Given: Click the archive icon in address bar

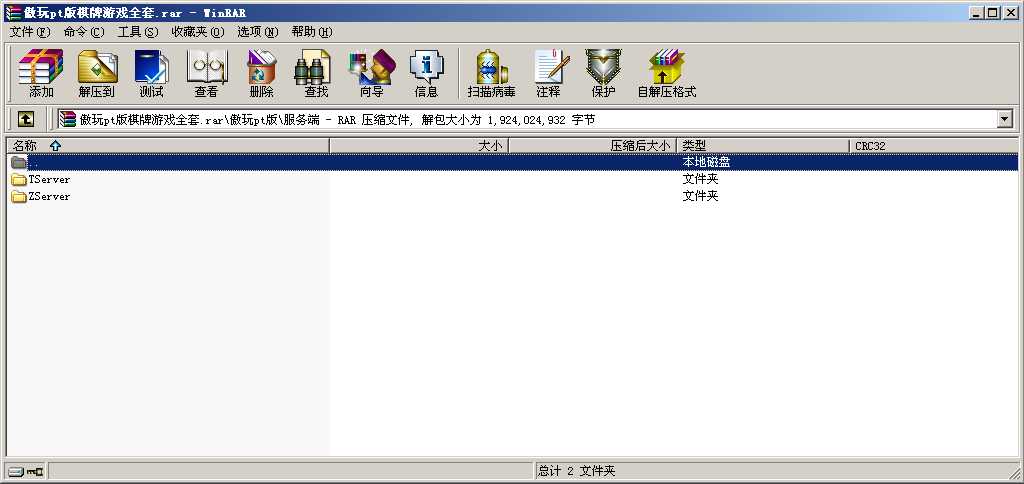Looking at the screenshot, I should click(x=67, y=119).
